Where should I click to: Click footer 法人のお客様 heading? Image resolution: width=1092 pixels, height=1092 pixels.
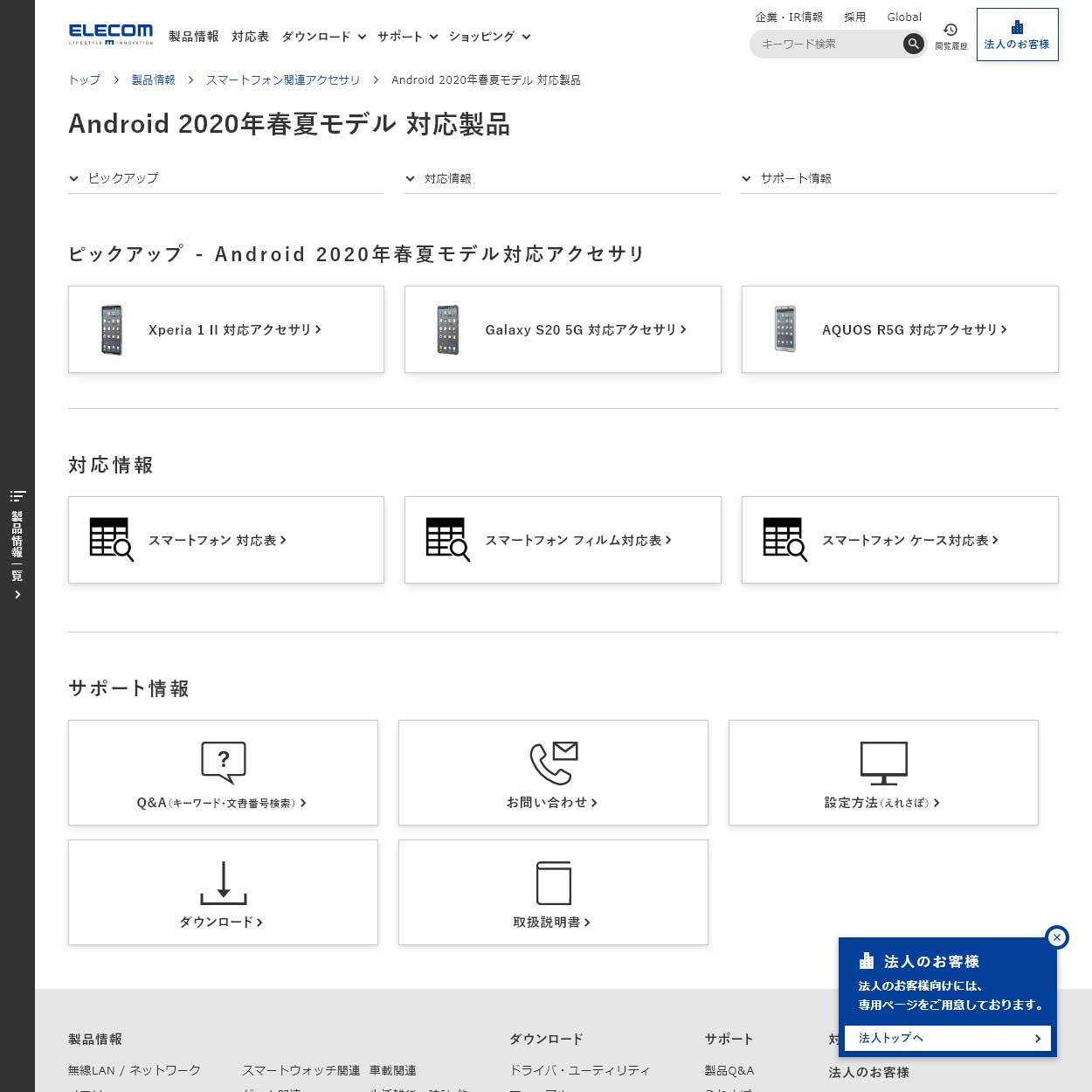point(869,1072)
